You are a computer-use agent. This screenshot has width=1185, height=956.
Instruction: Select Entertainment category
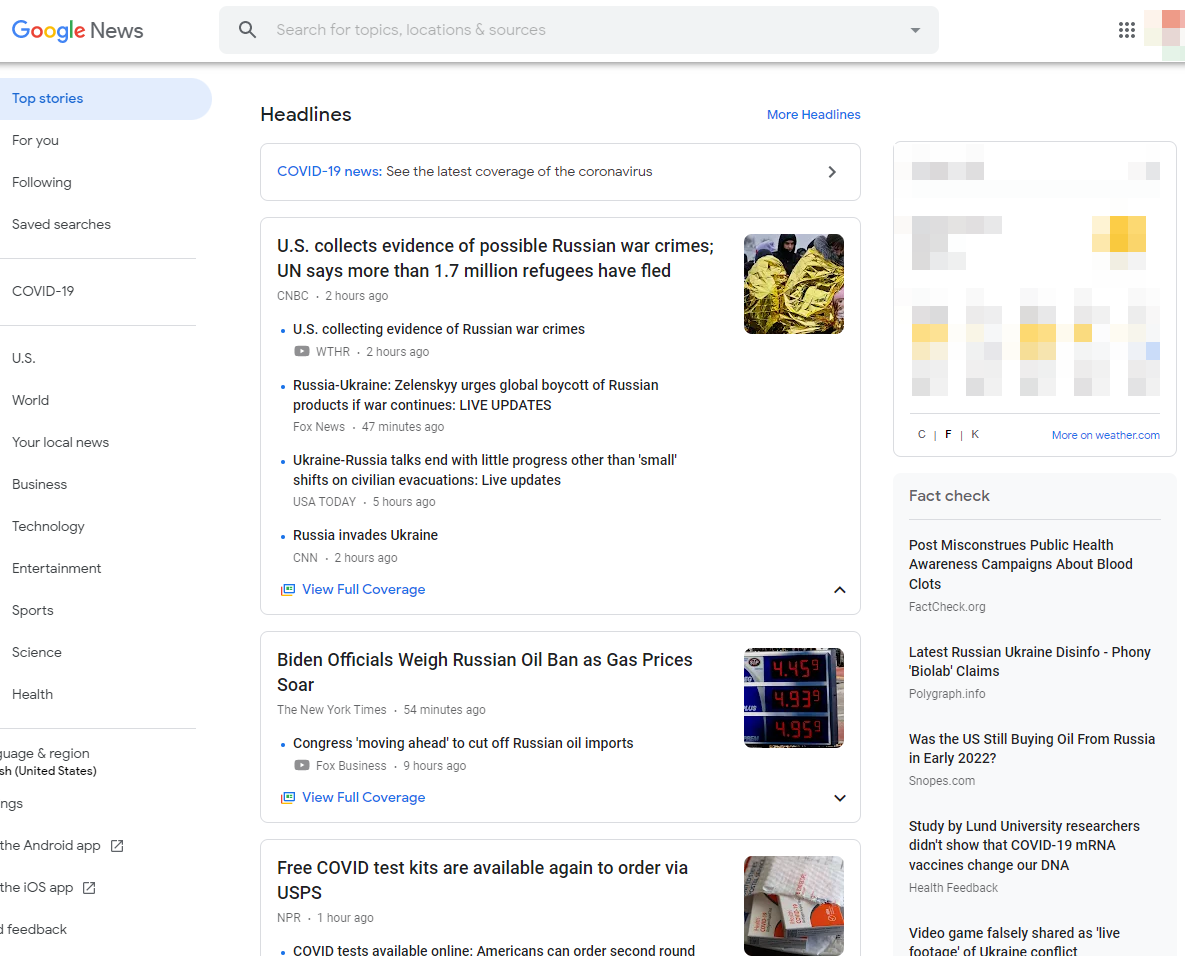click(x=57, y=568)
